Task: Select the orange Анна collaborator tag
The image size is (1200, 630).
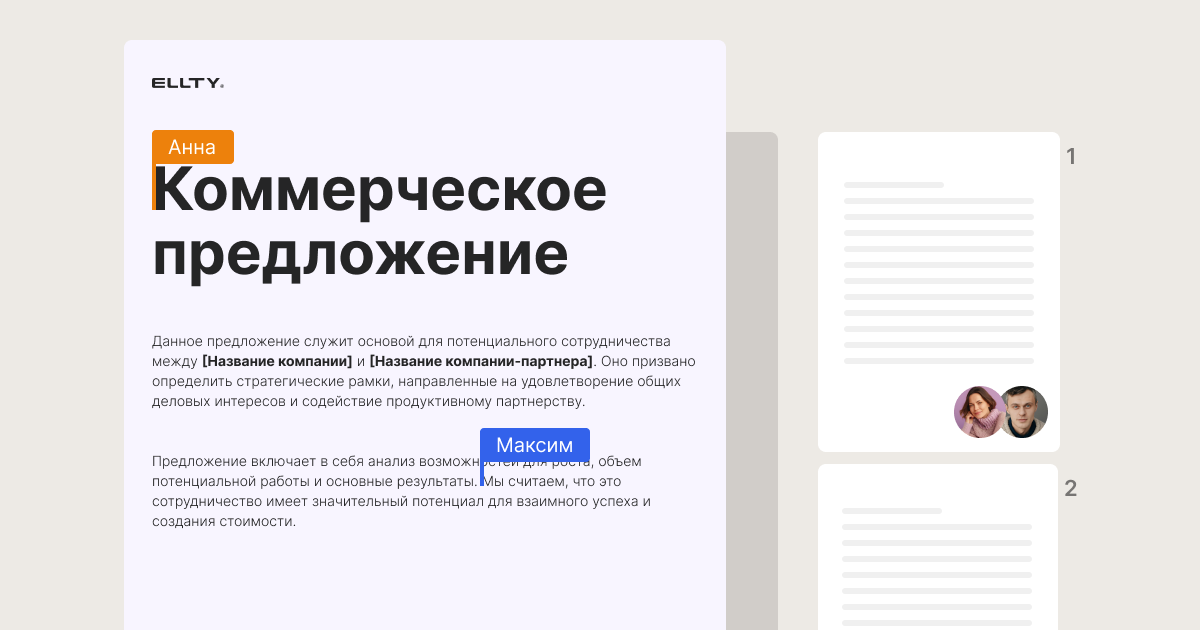Action: (193, 147)
